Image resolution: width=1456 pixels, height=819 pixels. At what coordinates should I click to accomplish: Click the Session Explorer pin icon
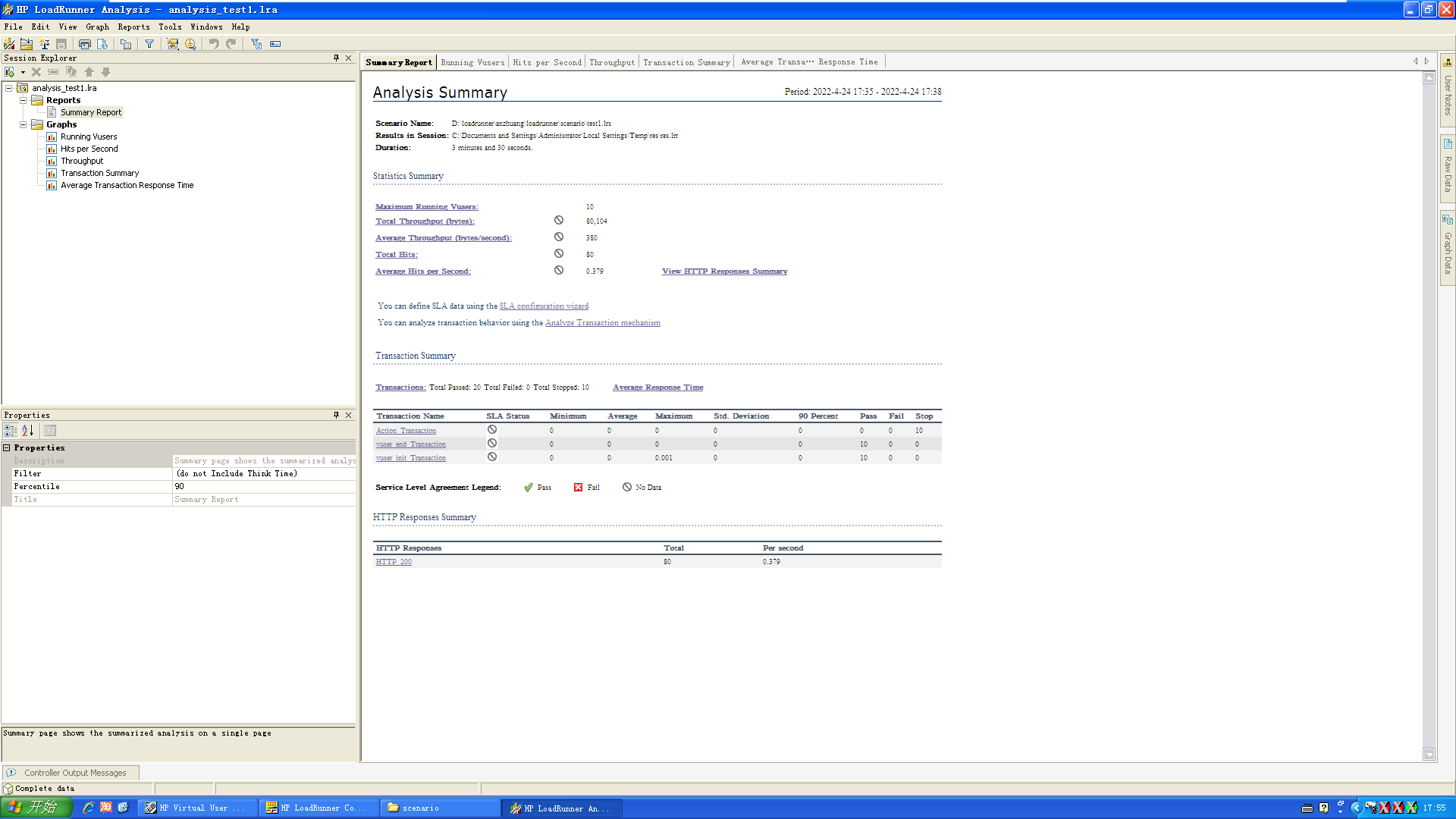pos(336,58)
